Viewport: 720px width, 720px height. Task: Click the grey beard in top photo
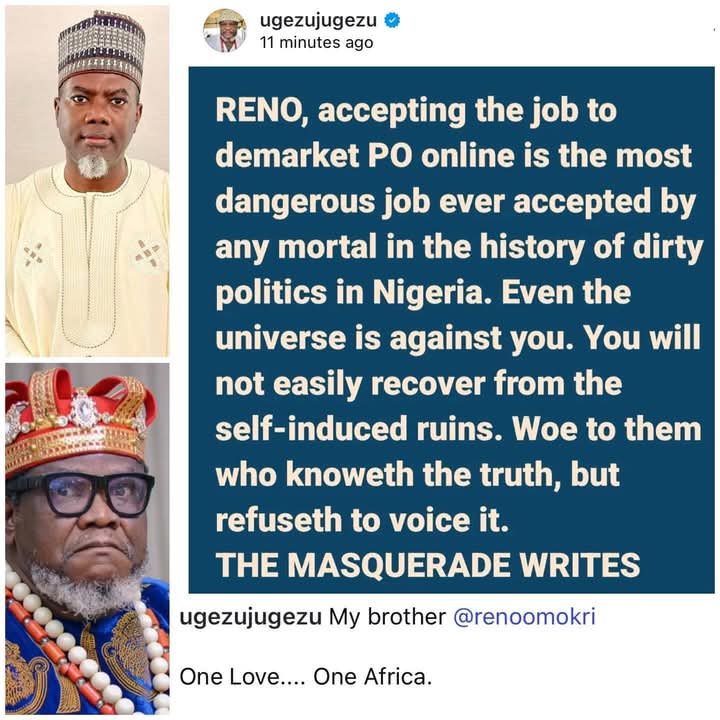coord(93,165)
